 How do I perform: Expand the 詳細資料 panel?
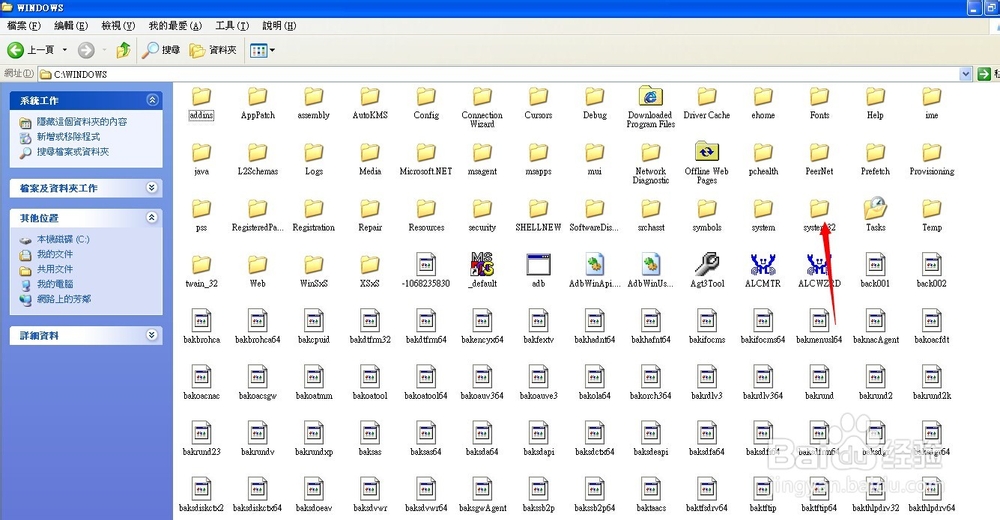tap(152, 335)
